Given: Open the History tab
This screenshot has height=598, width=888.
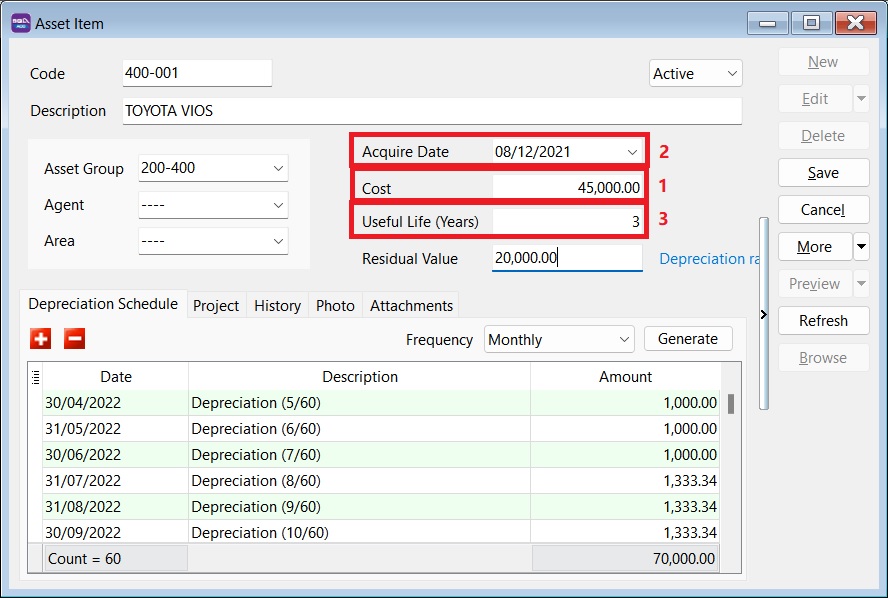Looking at the screenshot, I should tap(277, 306).
